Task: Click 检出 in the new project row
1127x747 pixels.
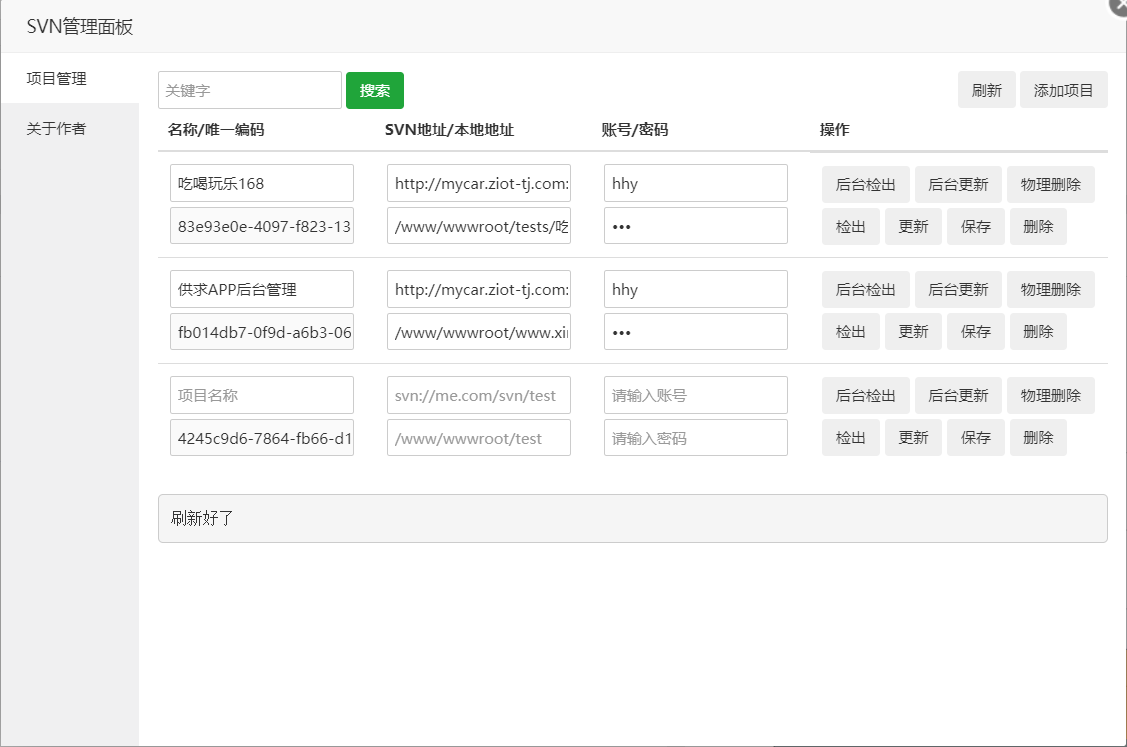Action: pyautogui.click(x=850, y=438)
